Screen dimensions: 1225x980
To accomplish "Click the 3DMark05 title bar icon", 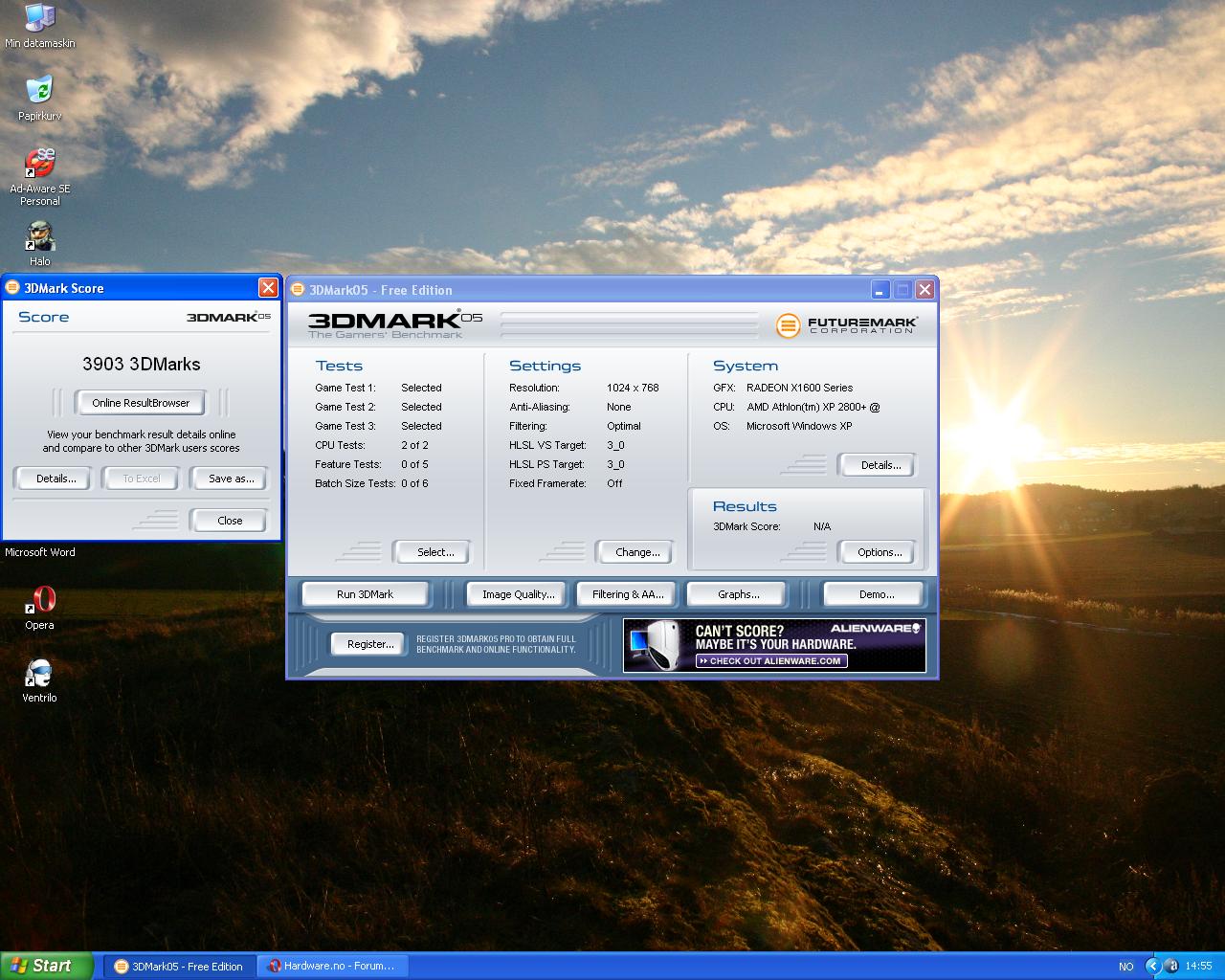I will 298,290.
